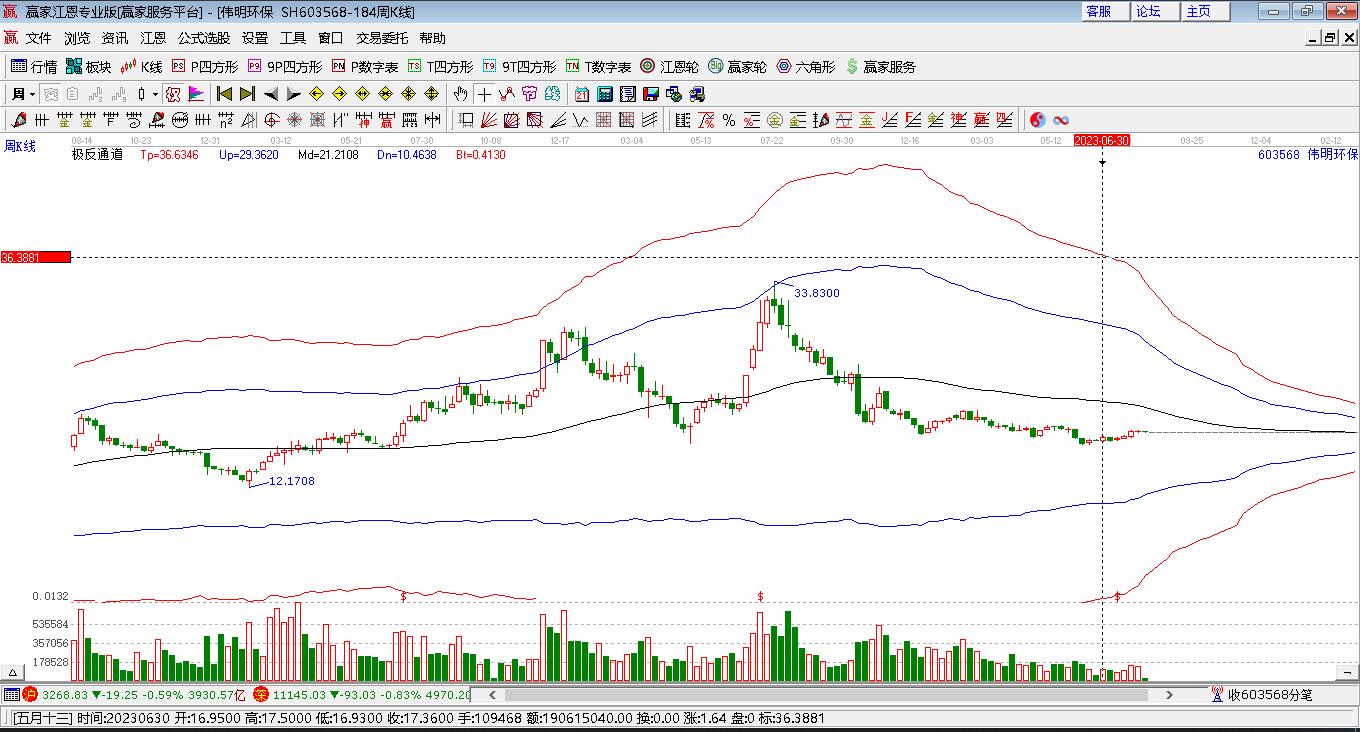Open the 工具 menu
The width and height of the screenshot is (1360, 732).
coord(293,38)
